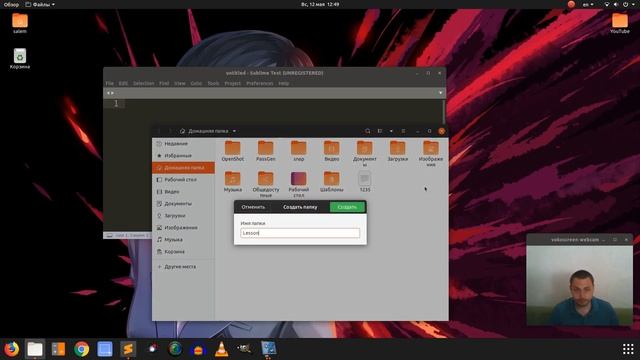Open the Edit menu in Sublime Text

123,83
